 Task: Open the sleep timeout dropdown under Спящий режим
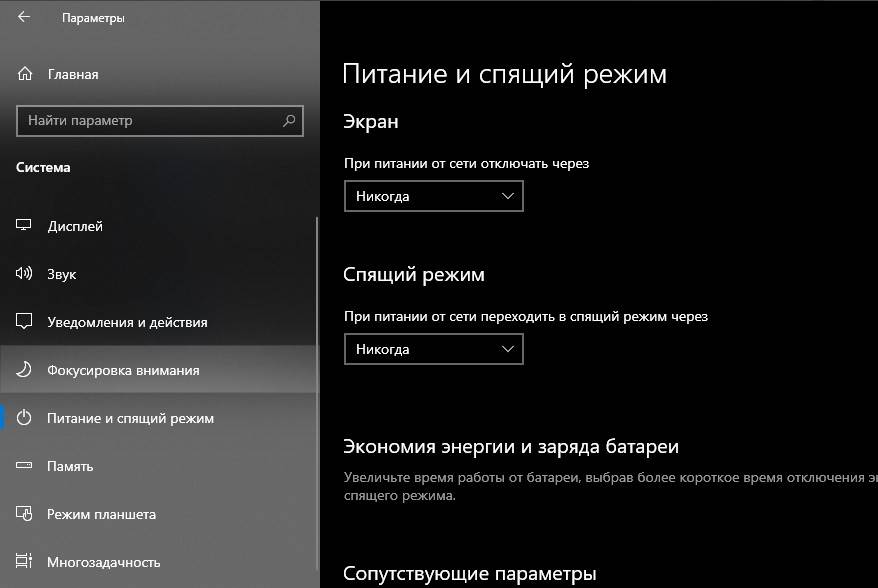click(433, 349)
